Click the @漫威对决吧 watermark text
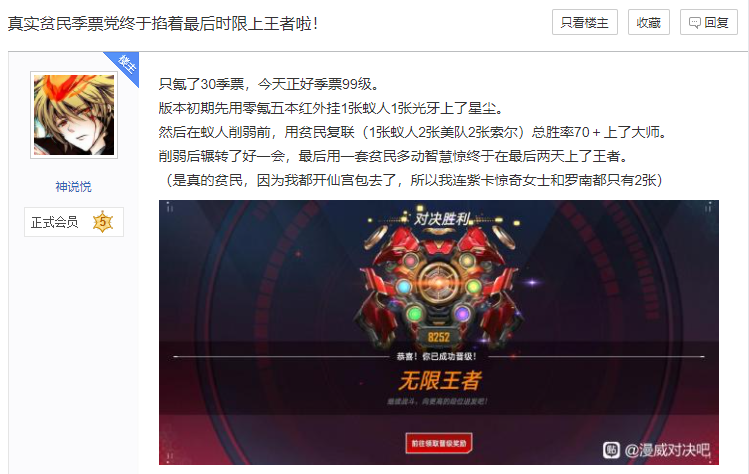749x474 pixels. [667, 450]
